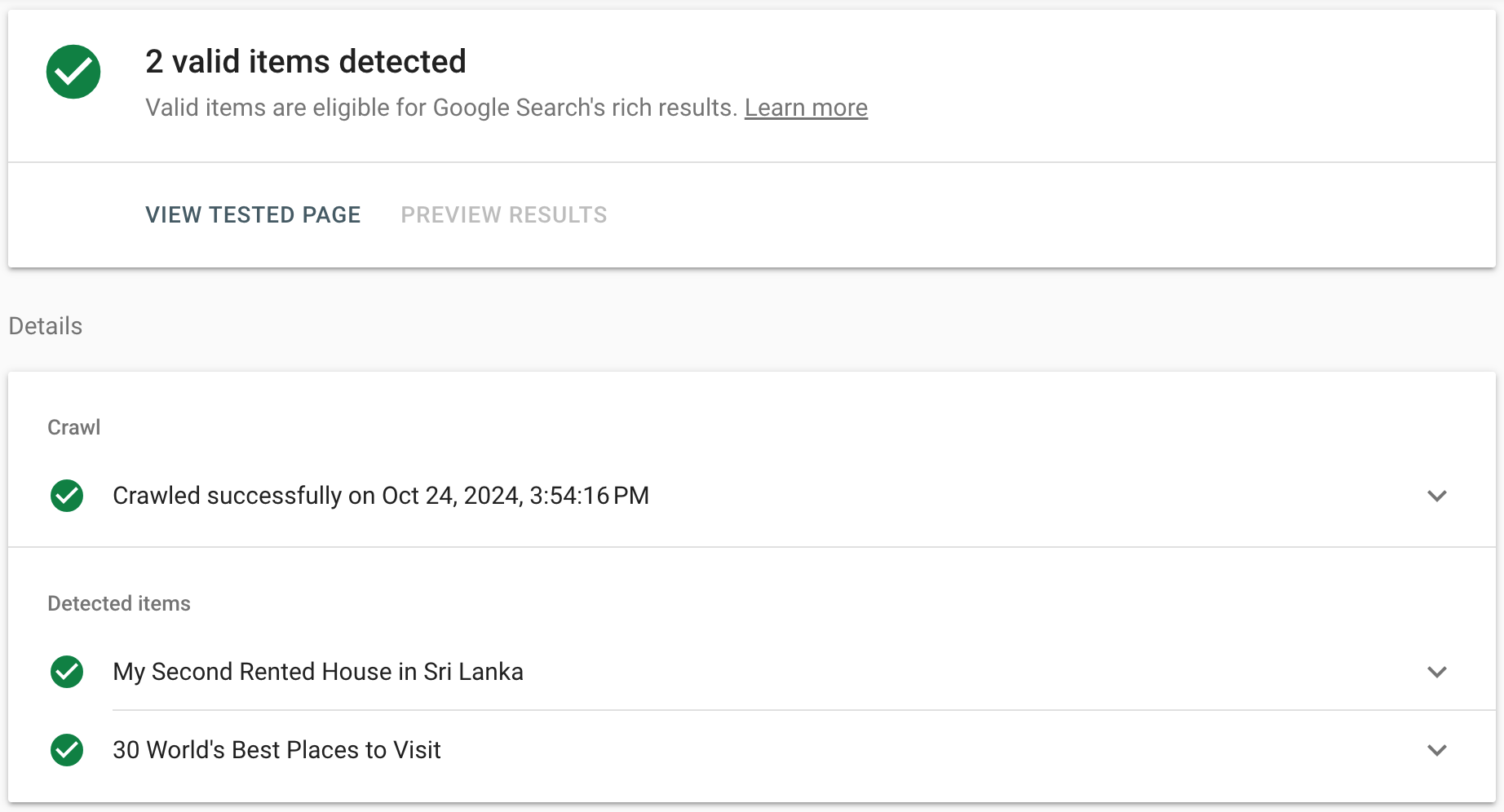
Task: Click the check icon beside the crawl status
Action: pyautogui.click(x=67, y=496)
